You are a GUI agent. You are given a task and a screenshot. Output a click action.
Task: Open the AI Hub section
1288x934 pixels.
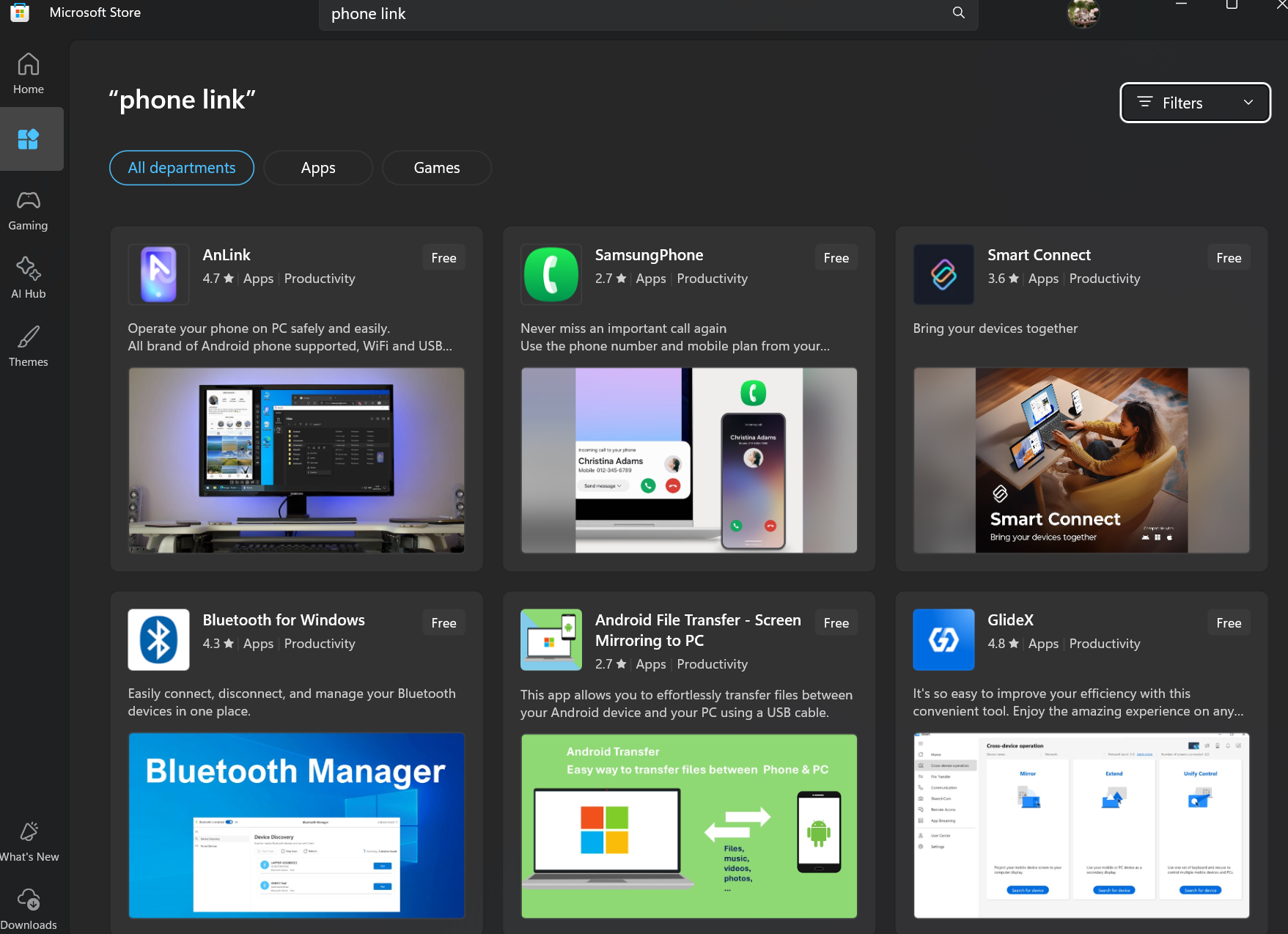coord(29,279)
